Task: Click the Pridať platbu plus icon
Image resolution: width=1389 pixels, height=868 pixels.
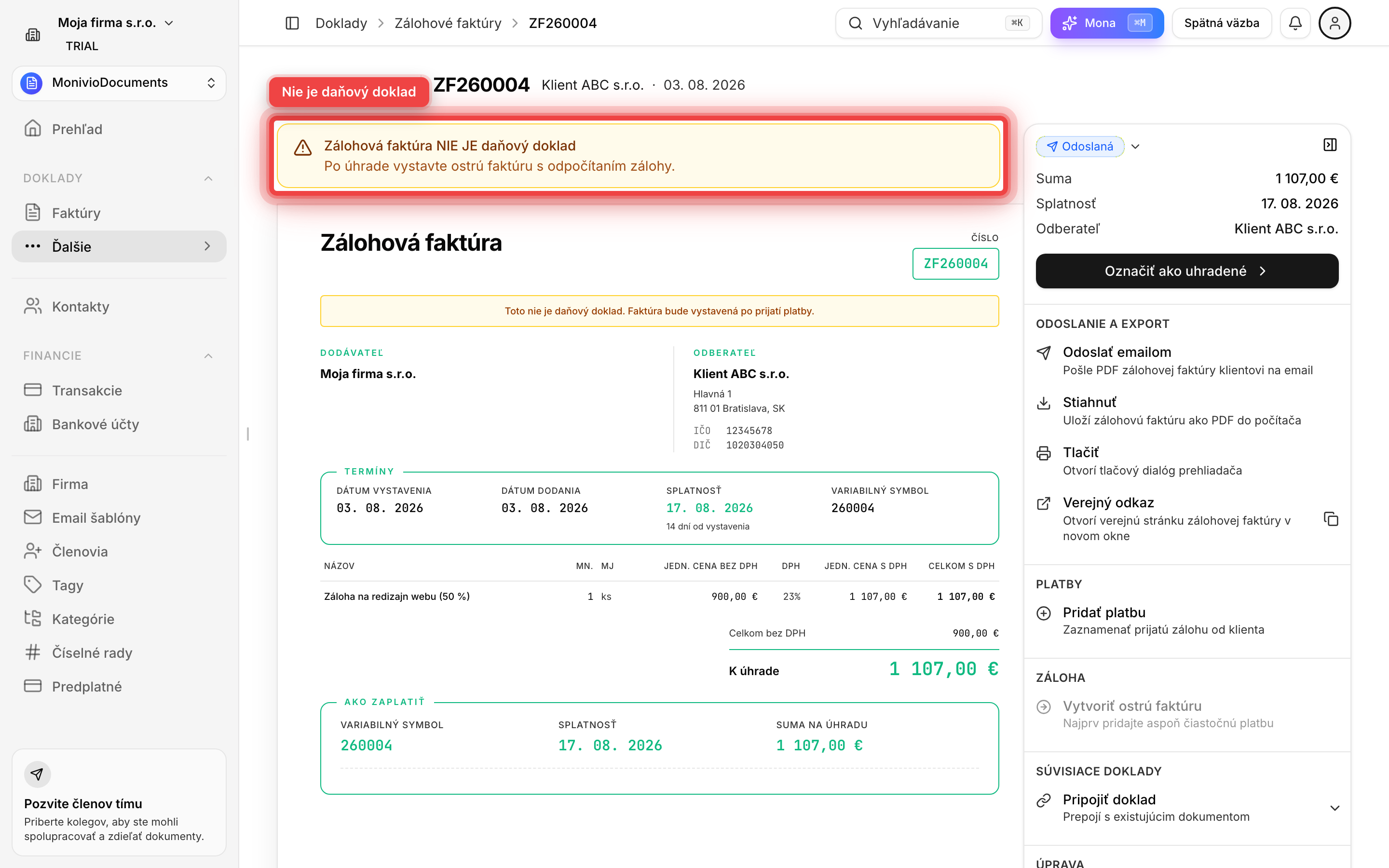Action: pos(1044,613)
